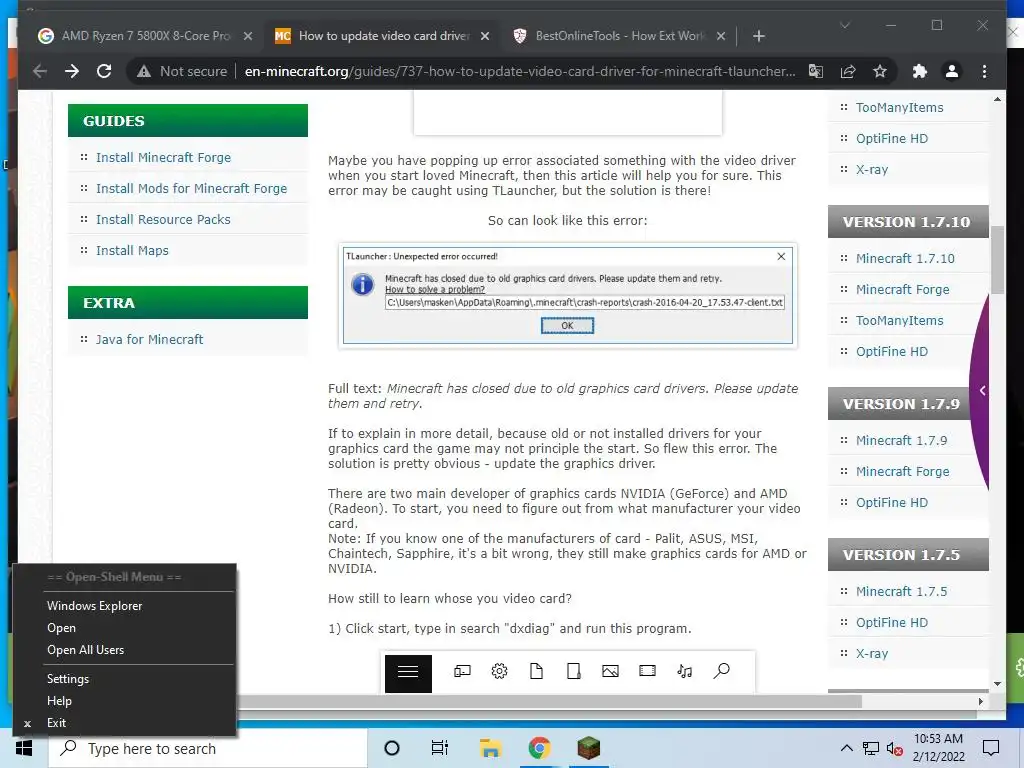Open TooManyItems under Version 1.7.10
The height and width of the screenshot is (768, 1024).
899,321
